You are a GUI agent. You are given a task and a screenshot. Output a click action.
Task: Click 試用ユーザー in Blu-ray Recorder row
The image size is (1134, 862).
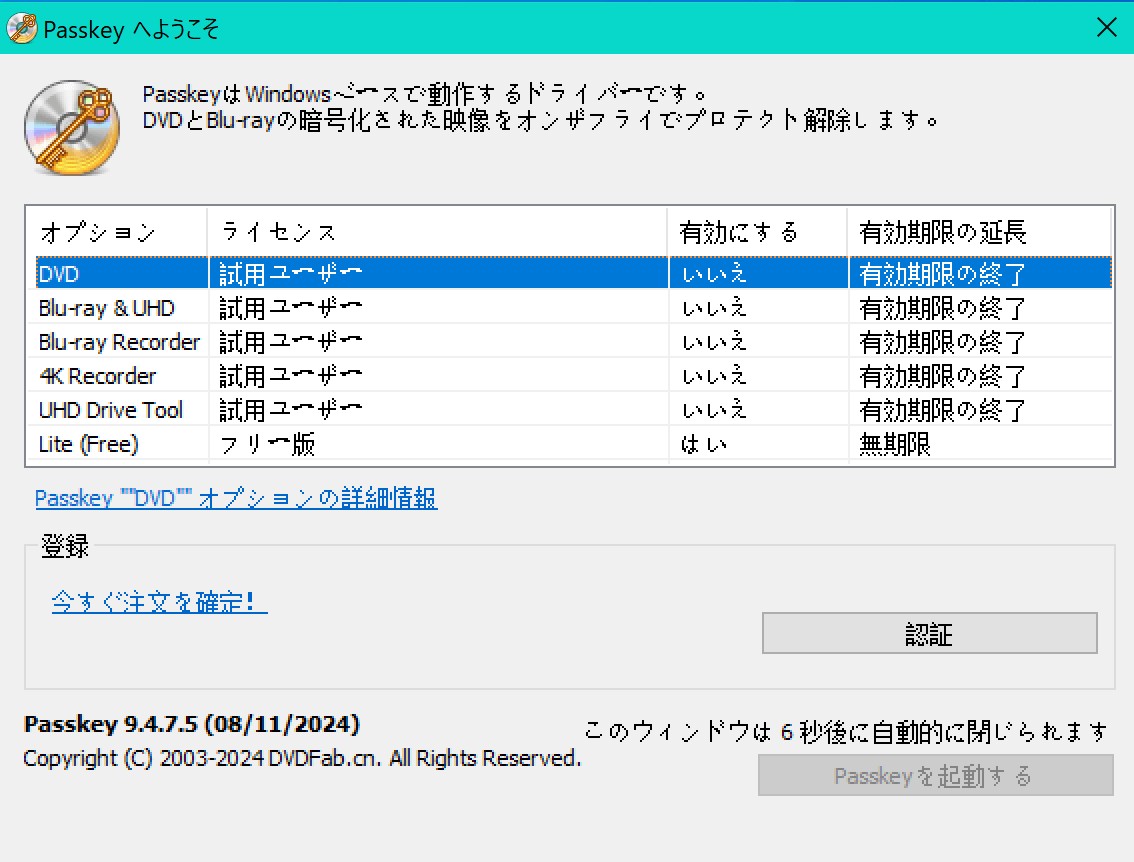point(291,341)
